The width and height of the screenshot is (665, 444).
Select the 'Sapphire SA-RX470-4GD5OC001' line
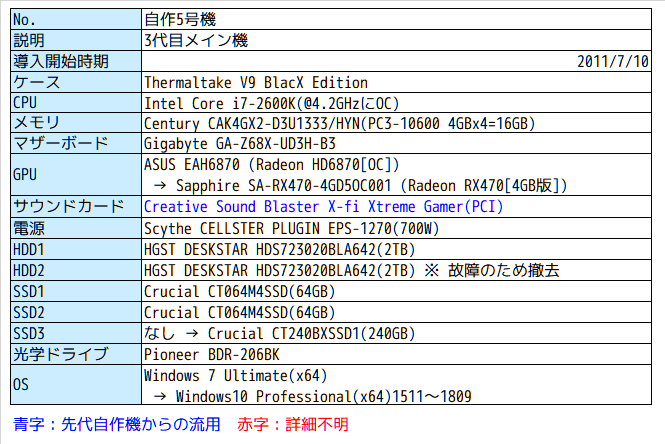pyautogui.click(x=360, y=185)
